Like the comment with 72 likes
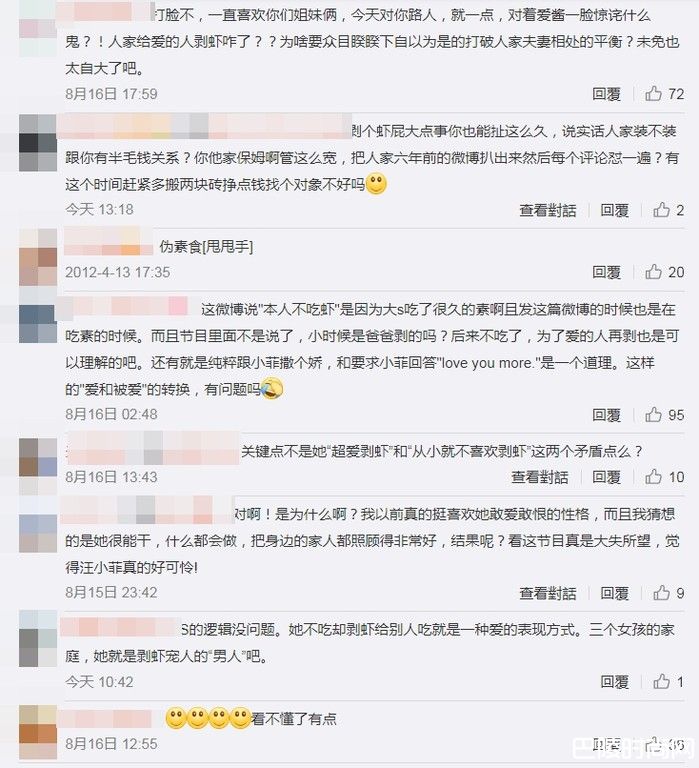Viewport: 699px width, 768px height. point(653,93)
